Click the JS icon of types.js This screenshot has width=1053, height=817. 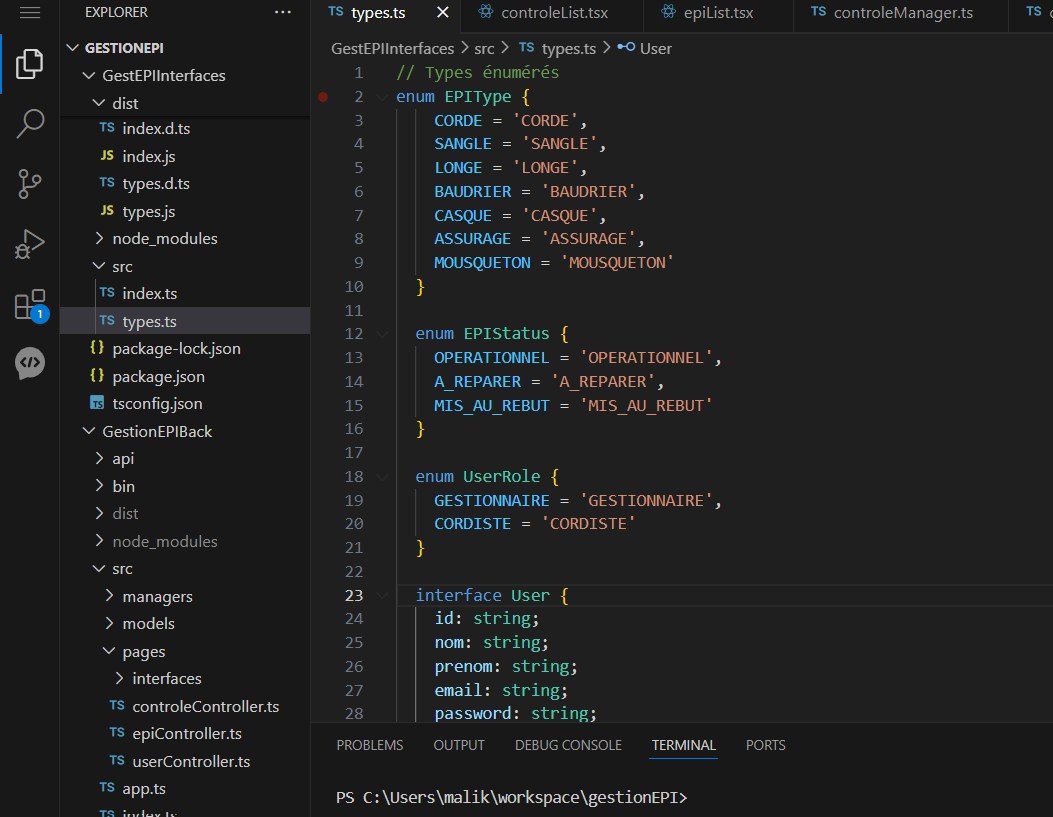coord(107,211)
